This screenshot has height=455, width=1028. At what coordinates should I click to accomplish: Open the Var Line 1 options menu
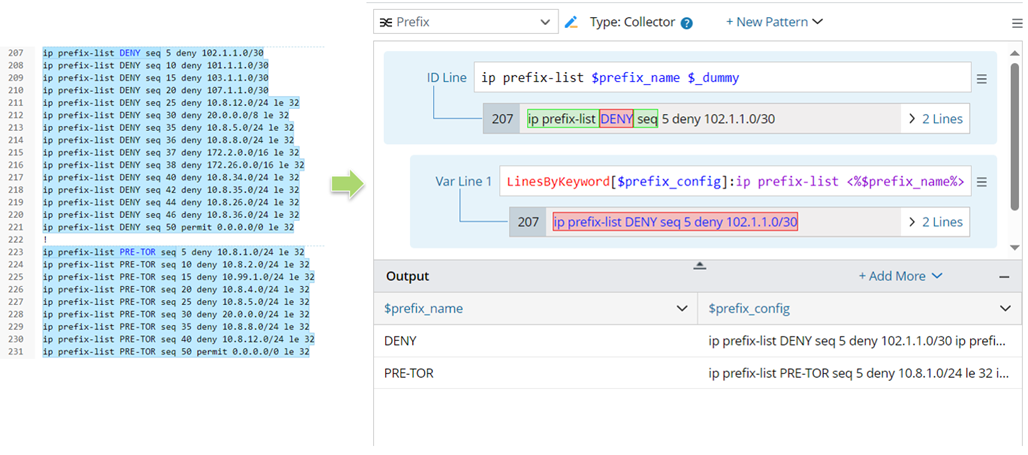coord(982,182)
